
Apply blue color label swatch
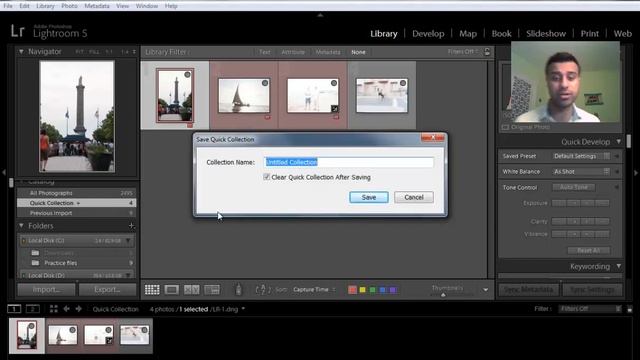(382, 290)
